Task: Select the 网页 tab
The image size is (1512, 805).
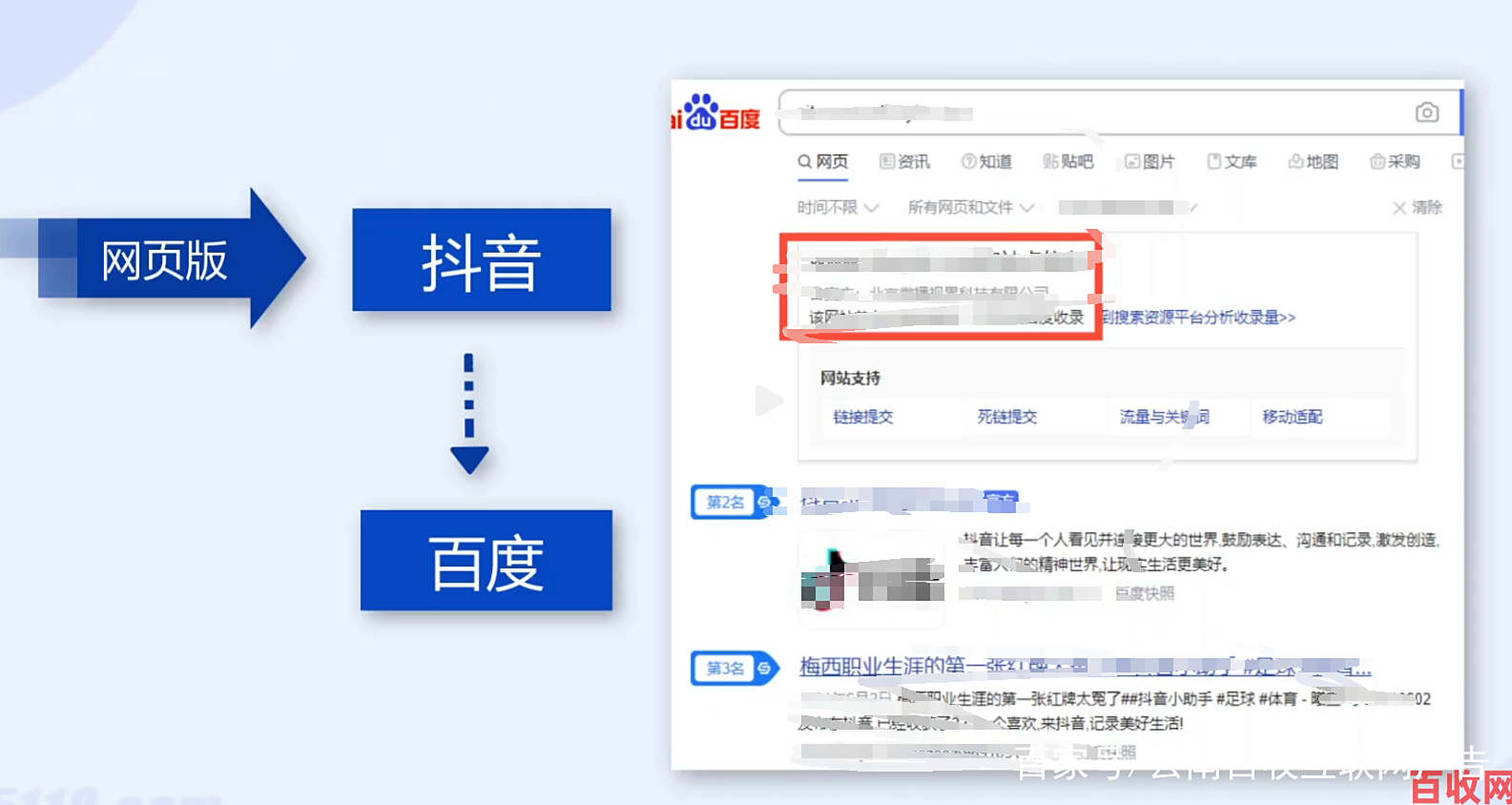Action: click(822, 161)
